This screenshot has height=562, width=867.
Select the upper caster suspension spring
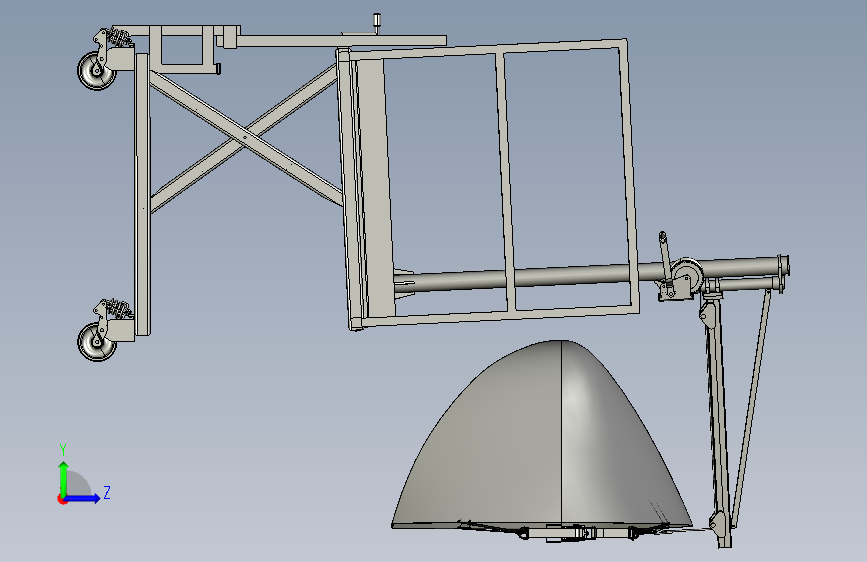(118, 38)
